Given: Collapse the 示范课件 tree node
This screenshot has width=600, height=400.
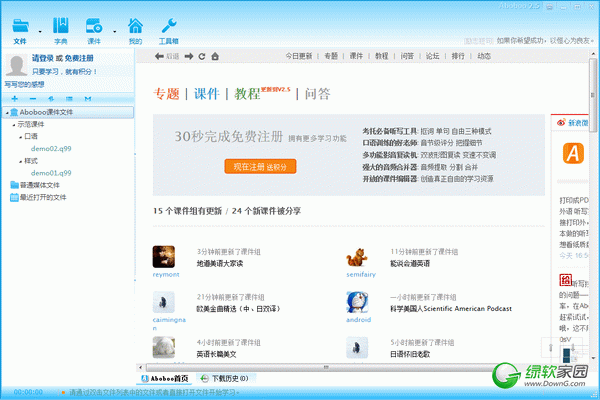Looking at the screenshot, I should tap(14, 125).
